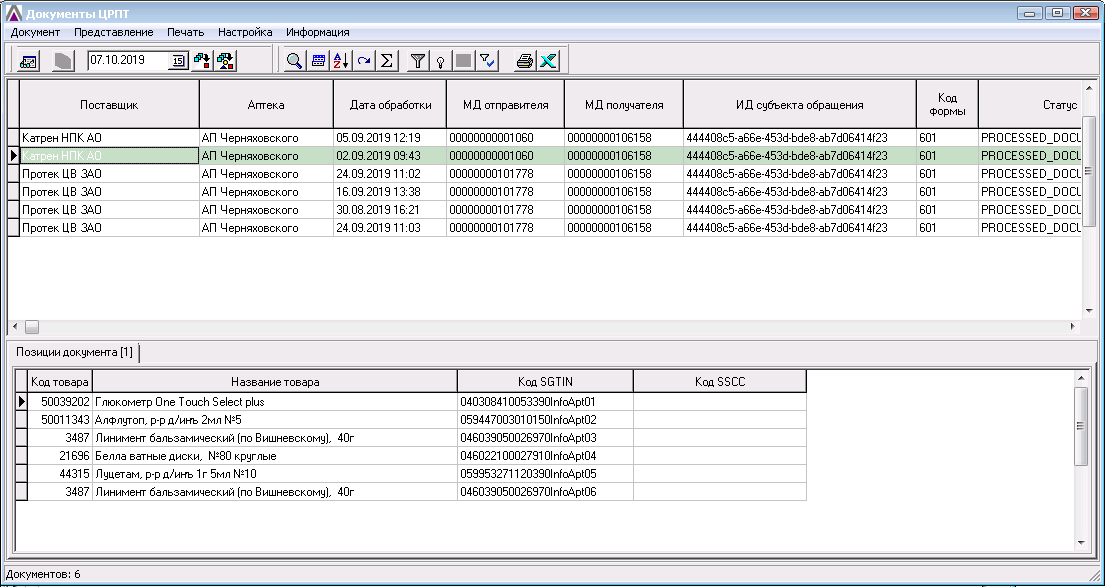Export to Excel using the X icon
The image size is (1105, 587).
547,61
